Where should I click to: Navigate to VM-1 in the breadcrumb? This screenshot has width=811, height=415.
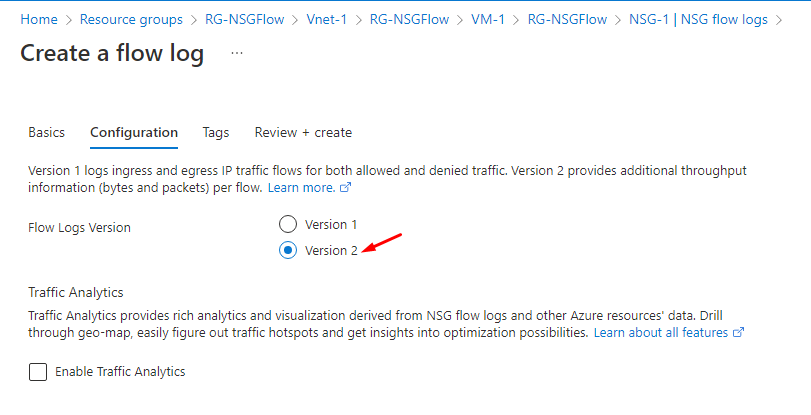coord(488,20)
